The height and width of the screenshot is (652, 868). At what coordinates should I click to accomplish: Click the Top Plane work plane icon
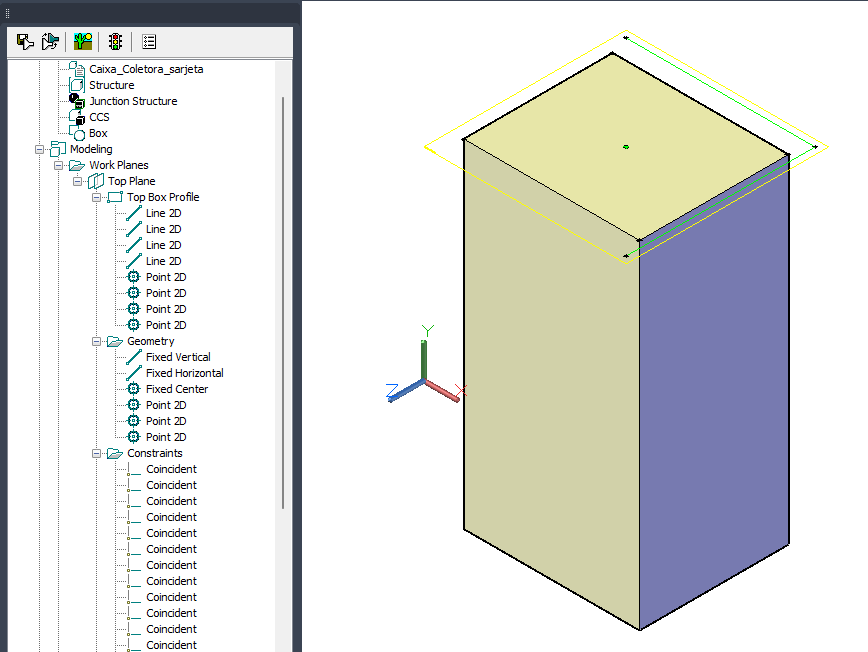click(x=96, y=181)
